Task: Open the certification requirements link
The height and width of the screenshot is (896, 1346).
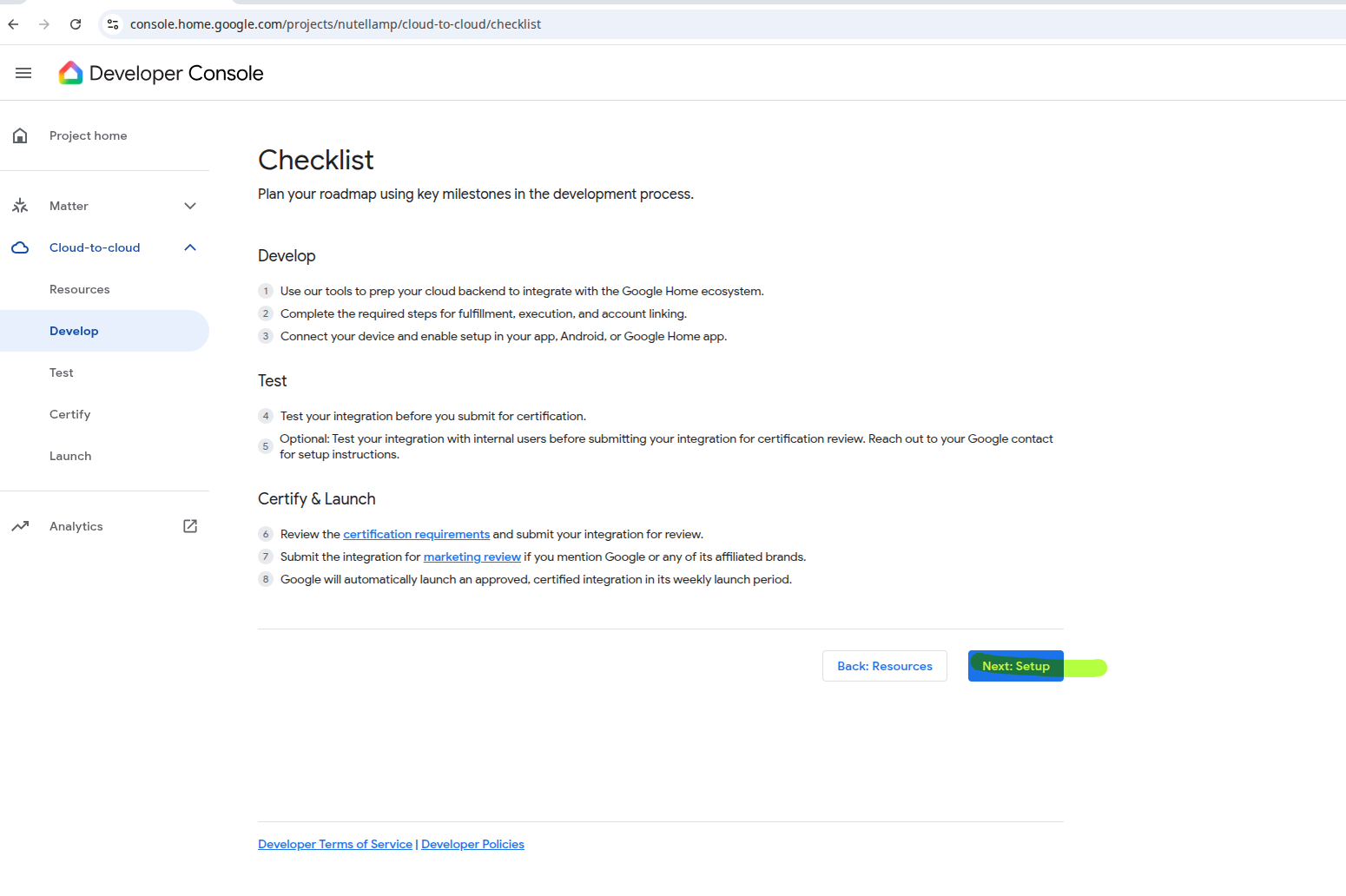Action: tap(416, 535)
